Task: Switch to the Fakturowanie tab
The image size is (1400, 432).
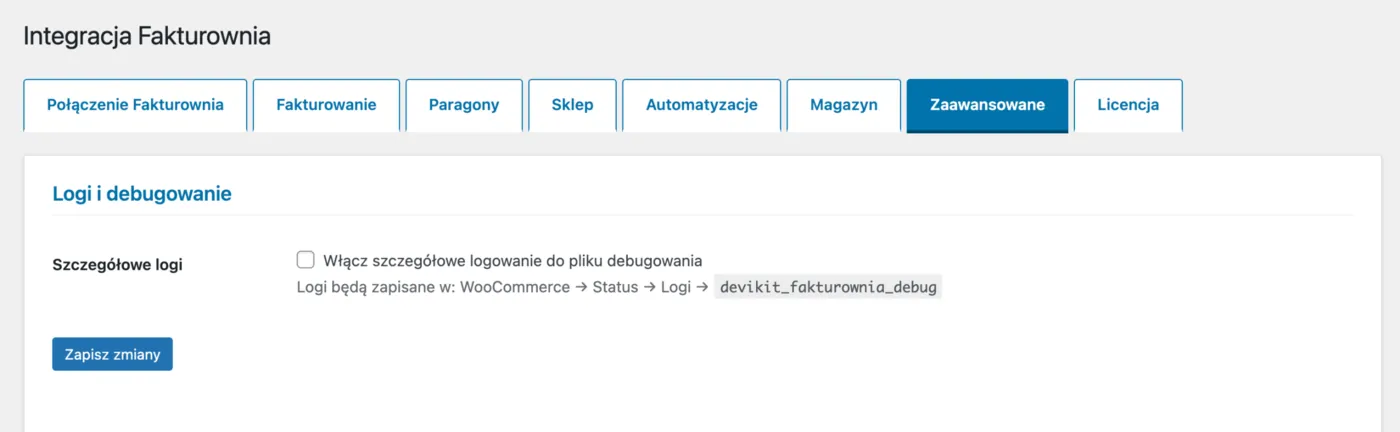Action: tap(326, 105)
